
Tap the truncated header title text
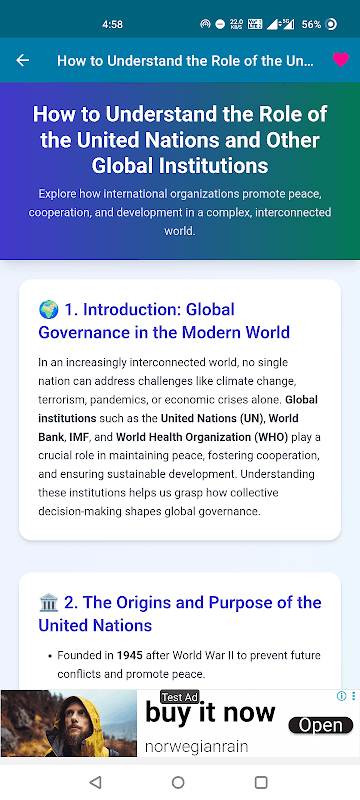186,61
